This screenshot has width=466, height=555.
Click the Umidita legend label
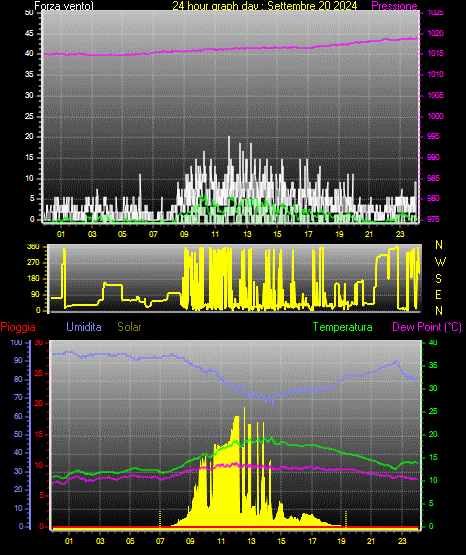(x=84, y=327)
